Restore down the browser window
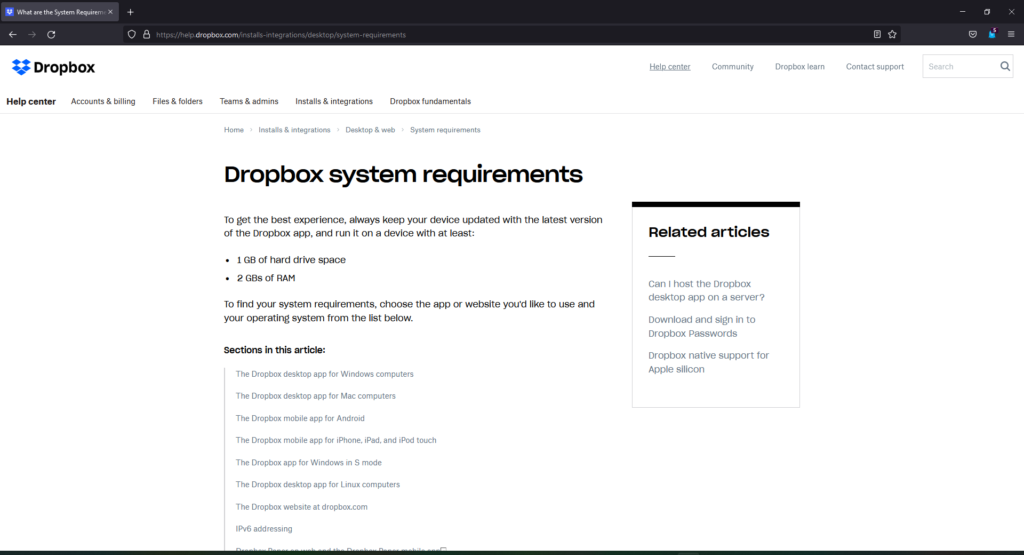The image size is (1024, 555). 987,12
